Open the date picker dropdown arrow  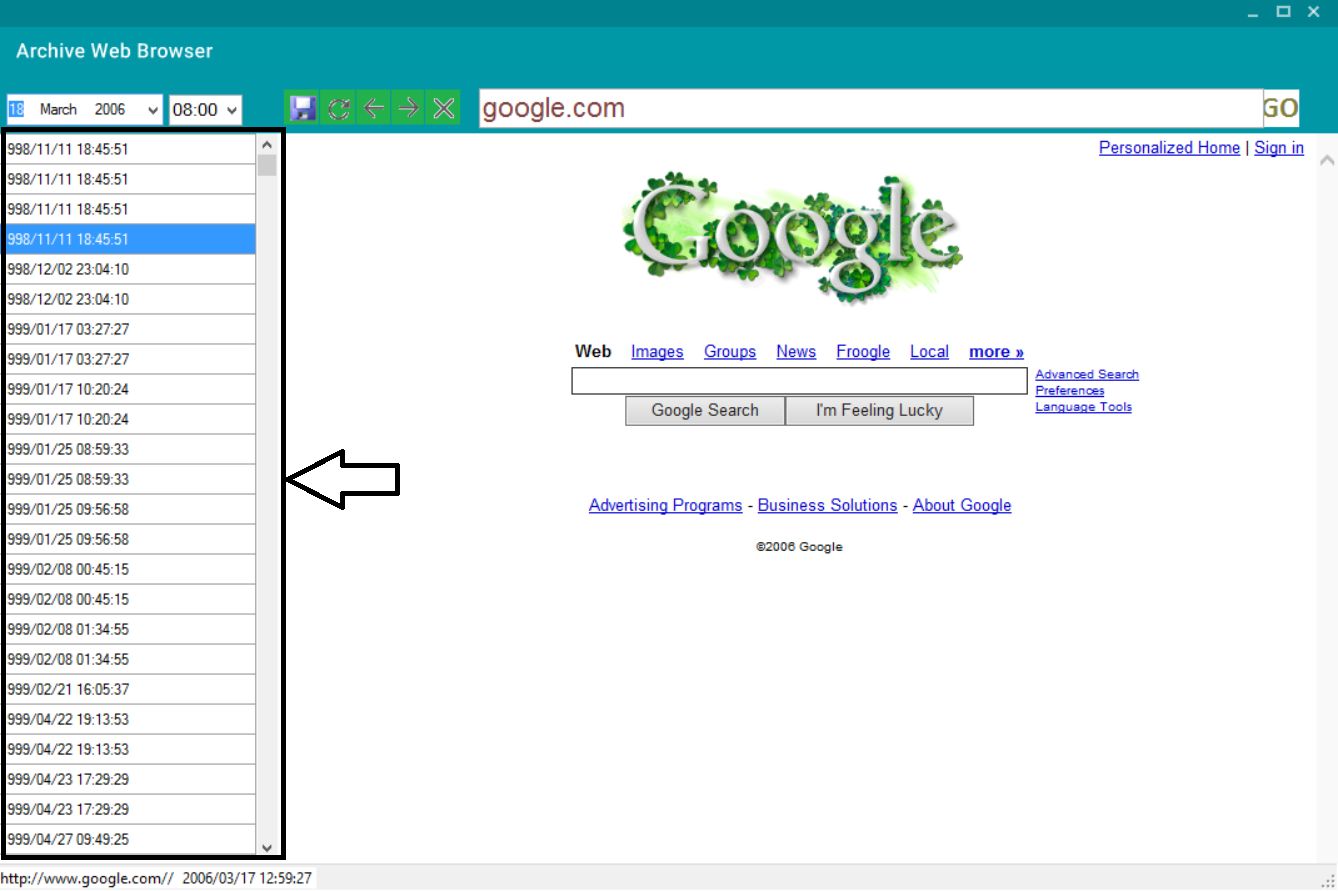click(x=153, y=110)
